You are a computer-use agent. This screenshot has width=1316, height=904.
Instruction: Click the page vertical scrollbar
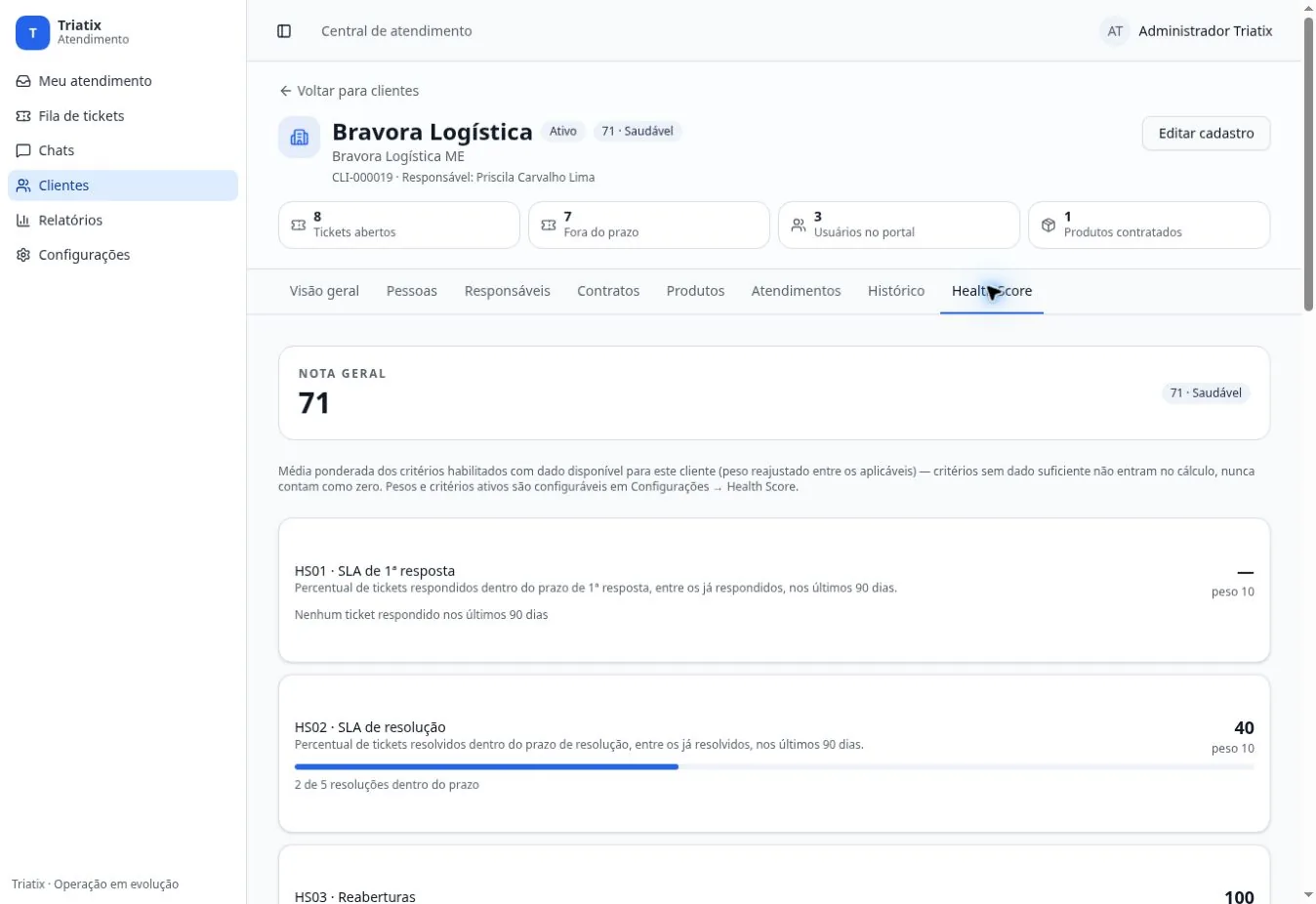click(1308, 164)
